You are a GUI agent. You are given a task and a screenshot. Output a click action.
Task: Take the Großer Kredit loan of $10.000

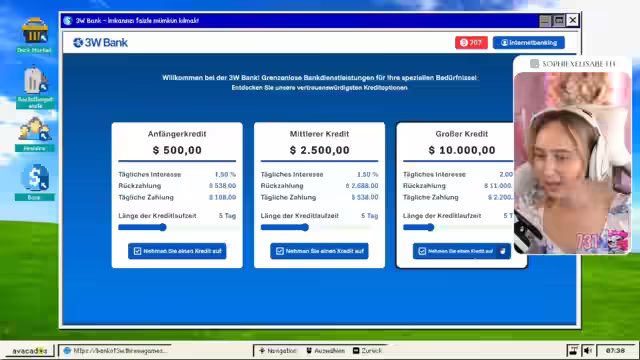click(462, 251)
